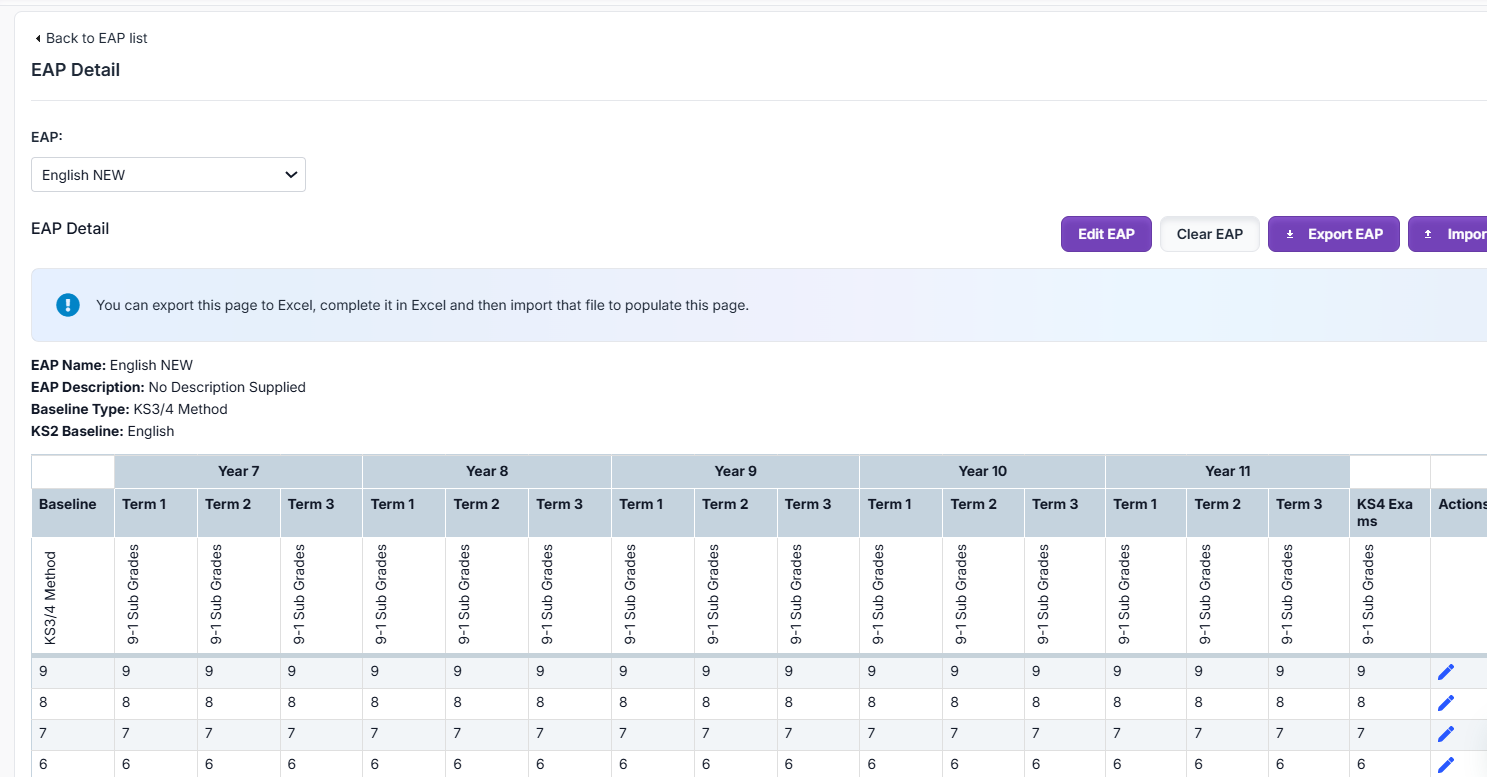Click the download icon on Export EAP
Screen dimensions: 1487x777
1290,234
